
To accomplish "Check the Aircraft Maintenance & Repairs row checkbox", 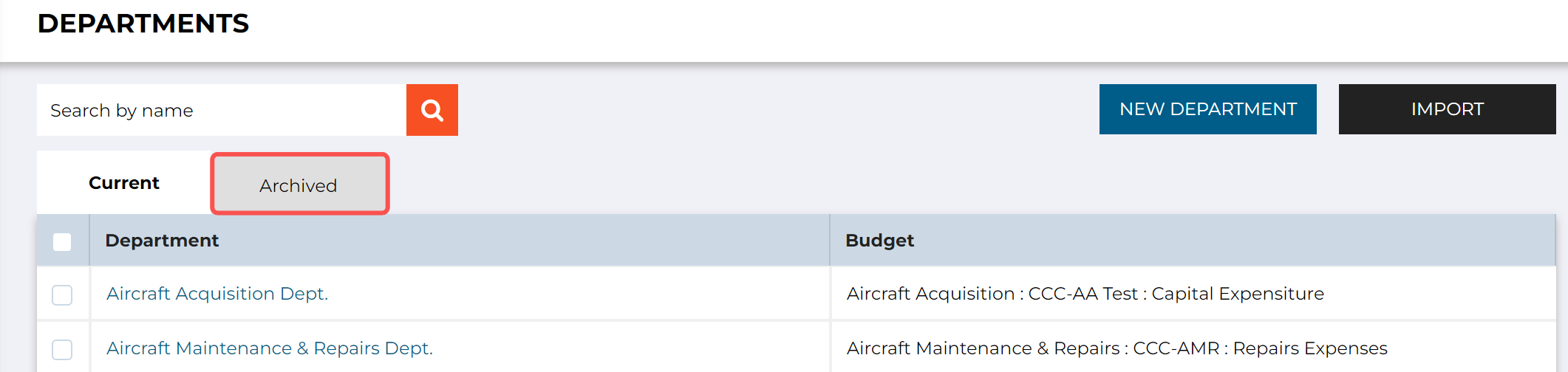I will pos(62,349).
